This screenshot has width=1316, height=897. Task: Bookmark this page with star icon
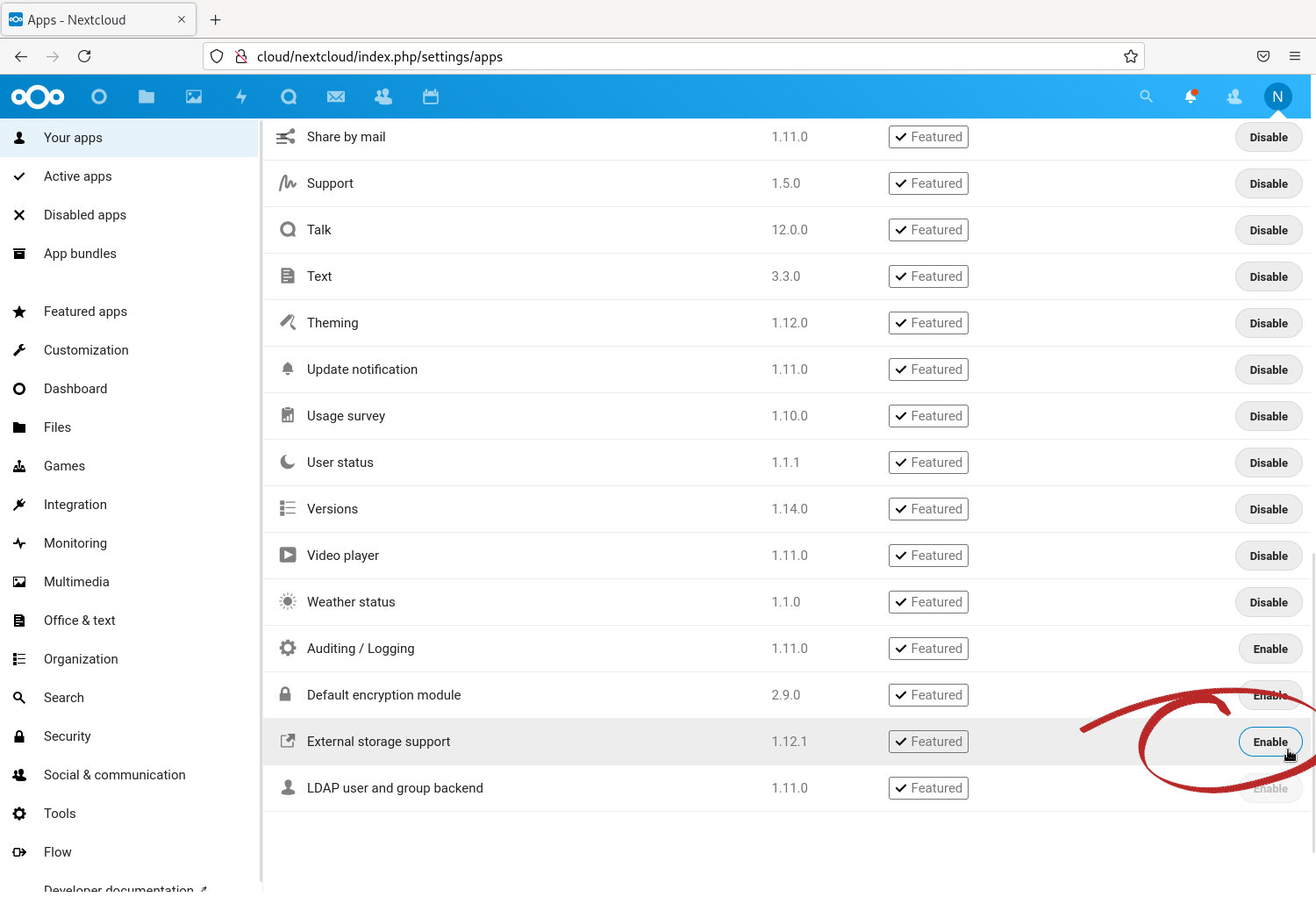pos(1131,56)
